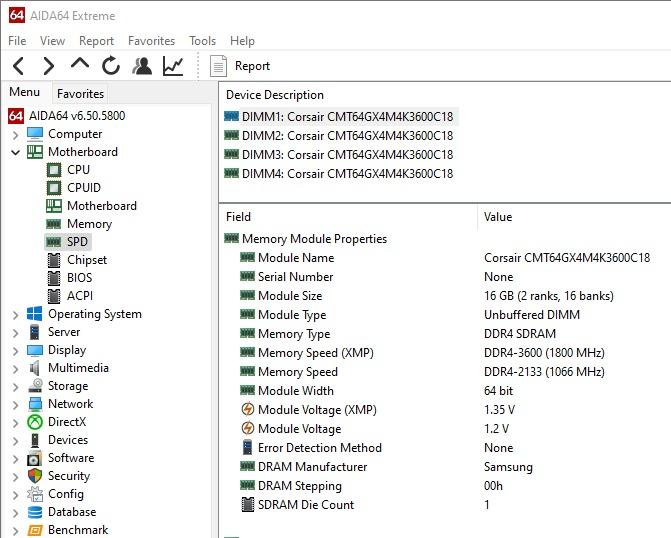Image resolution: width=671 pixels, height=538 pixels.
Task: Open the File menu
Action: click(x=17, y=41)
